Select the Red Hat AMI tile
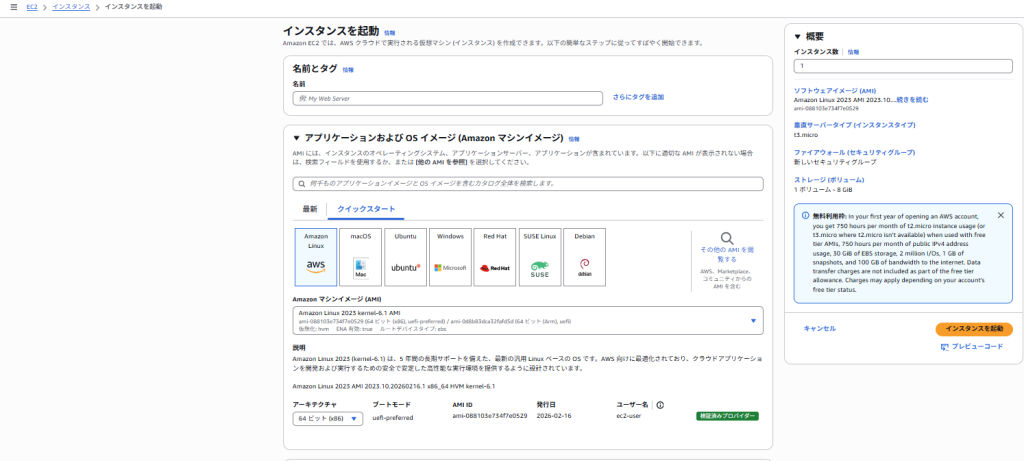 (x=495, y=255)
